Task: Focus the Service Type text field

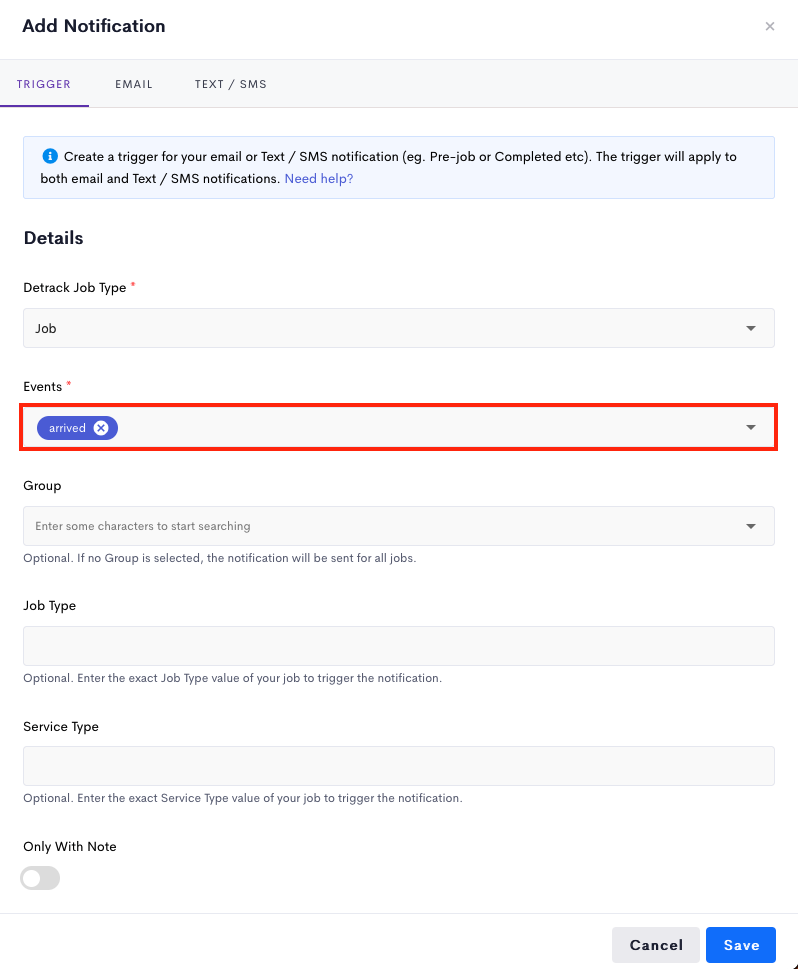Action: coord(399,766)
